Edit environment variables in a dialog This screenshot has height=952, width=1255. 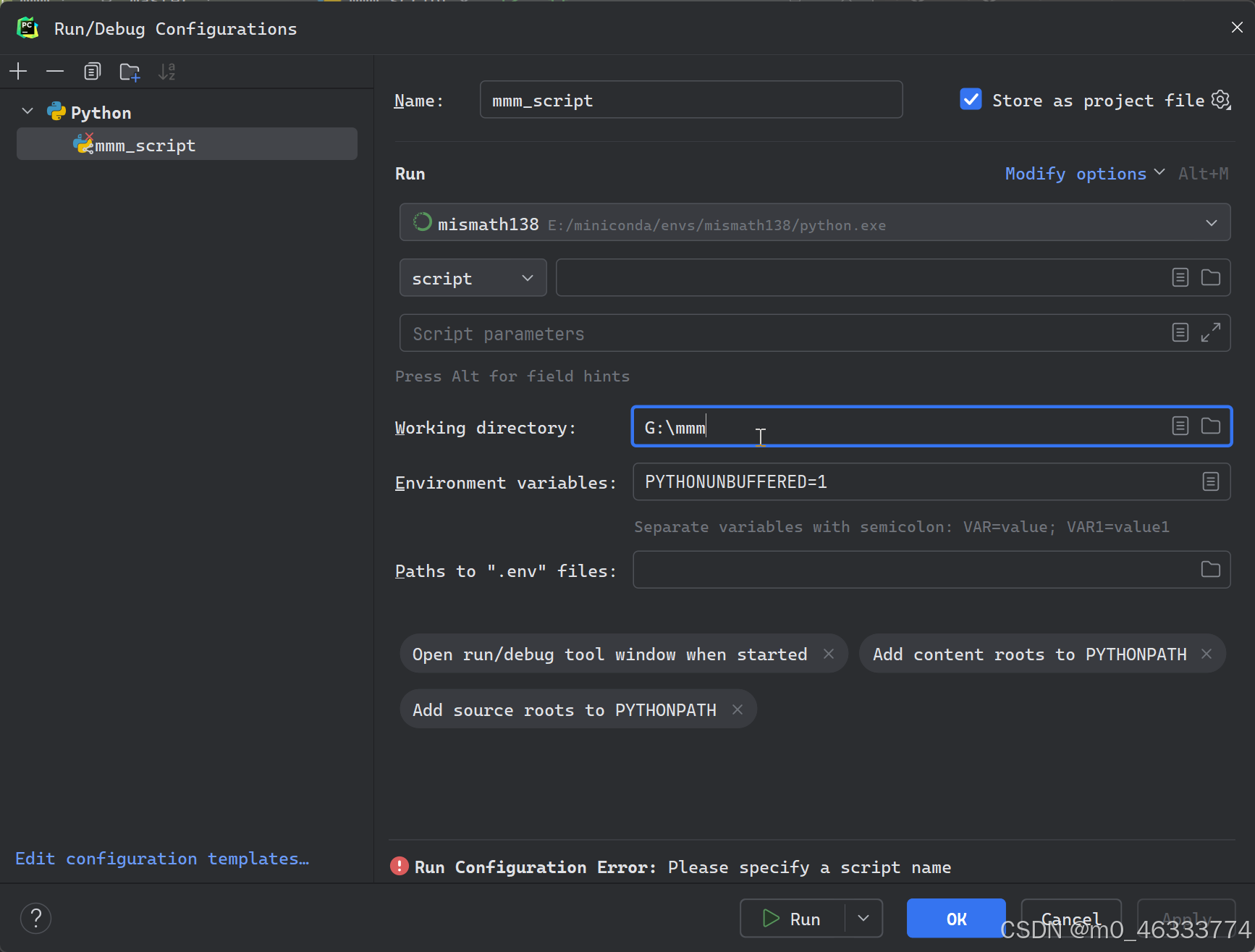coord(1211,481)
